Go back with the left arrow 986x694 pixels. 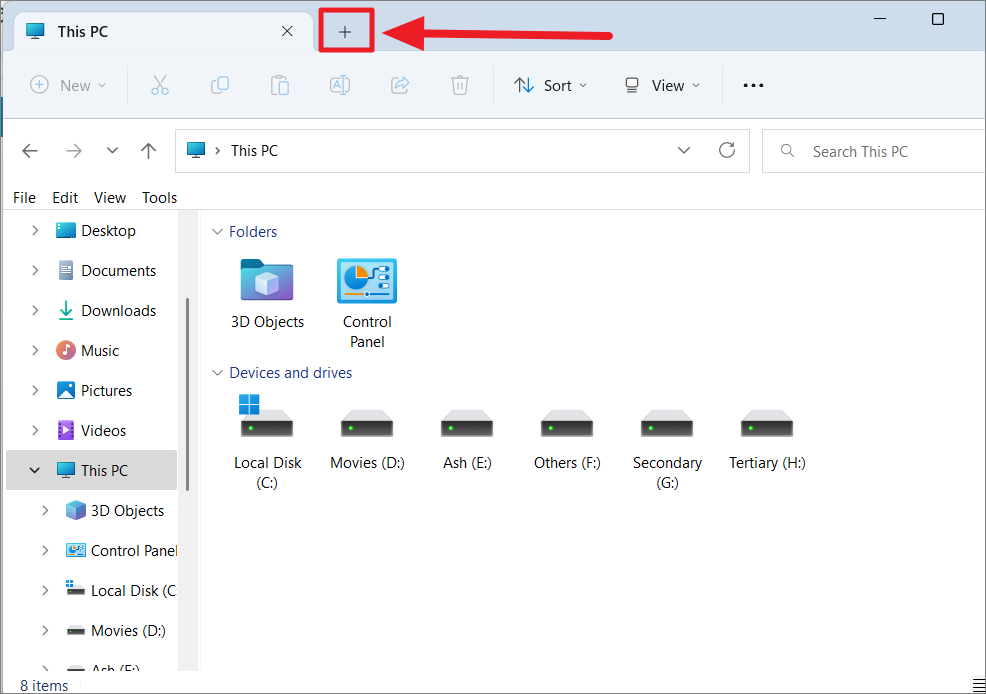point(30,151)
